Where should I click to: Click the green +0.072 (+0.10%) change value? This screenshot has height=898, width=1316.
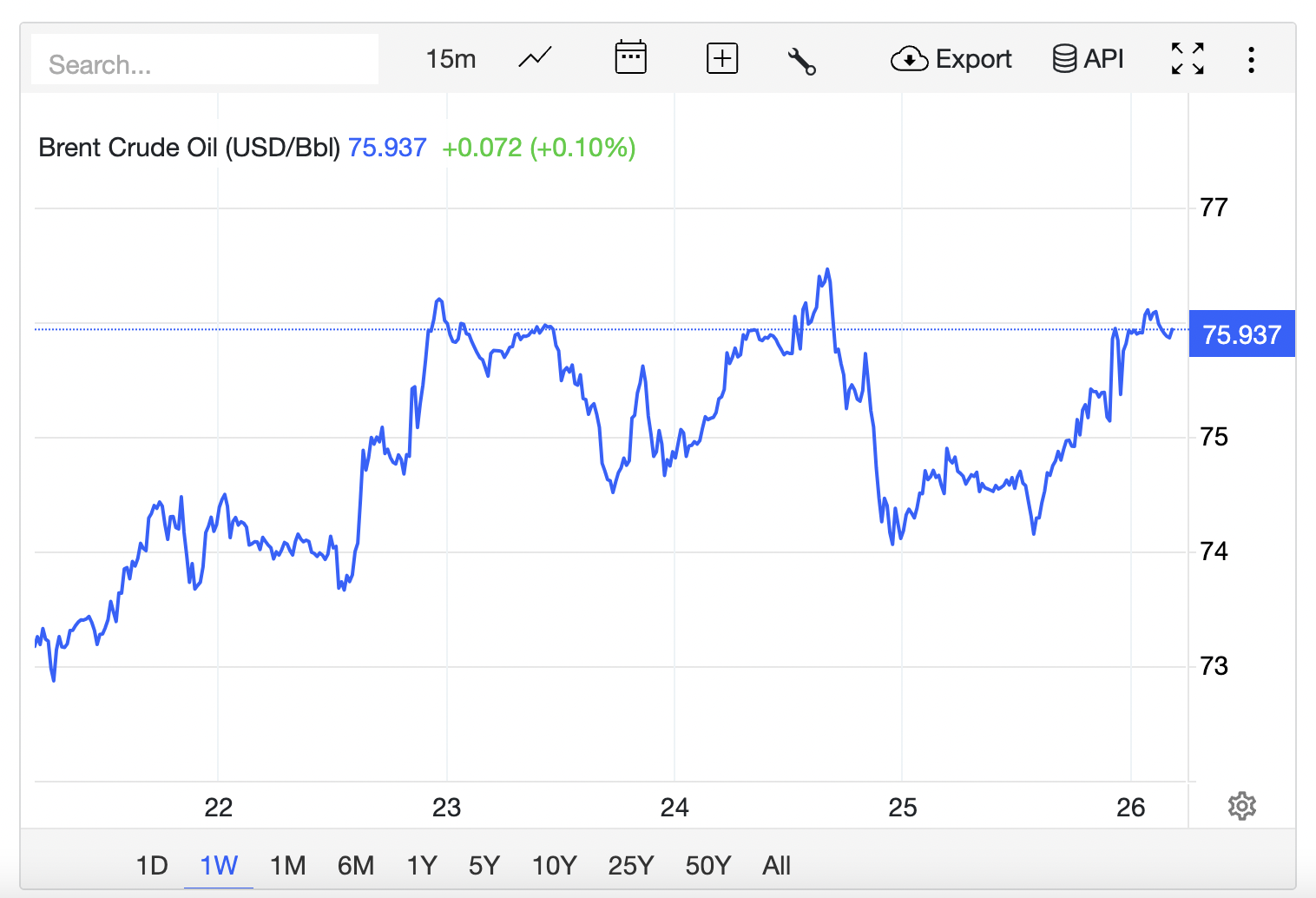click(x=539, y=148)
